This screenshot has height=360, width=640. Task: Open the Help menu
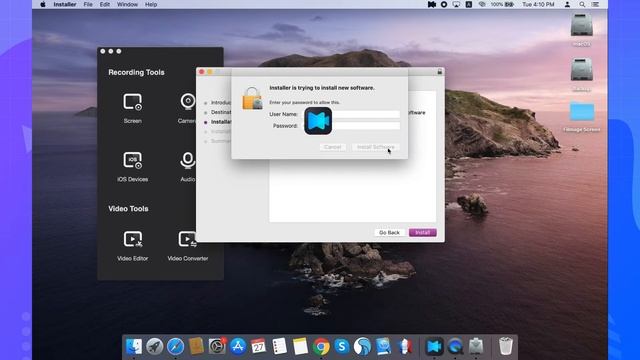(x=151, y=4)
